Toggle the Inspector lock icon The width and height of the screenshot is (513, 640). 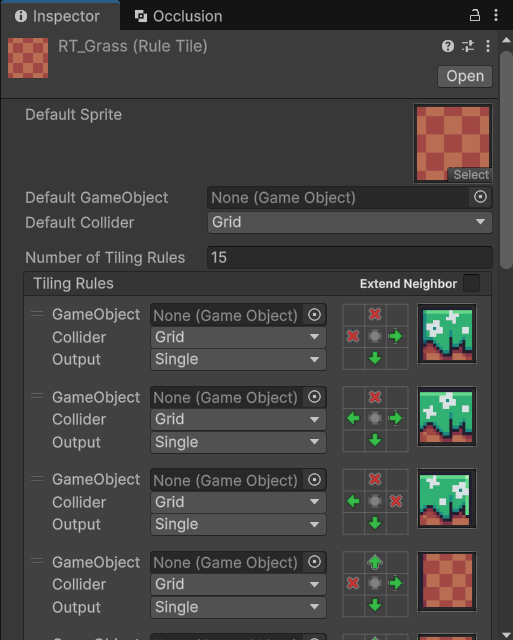[x=475, y=16]
